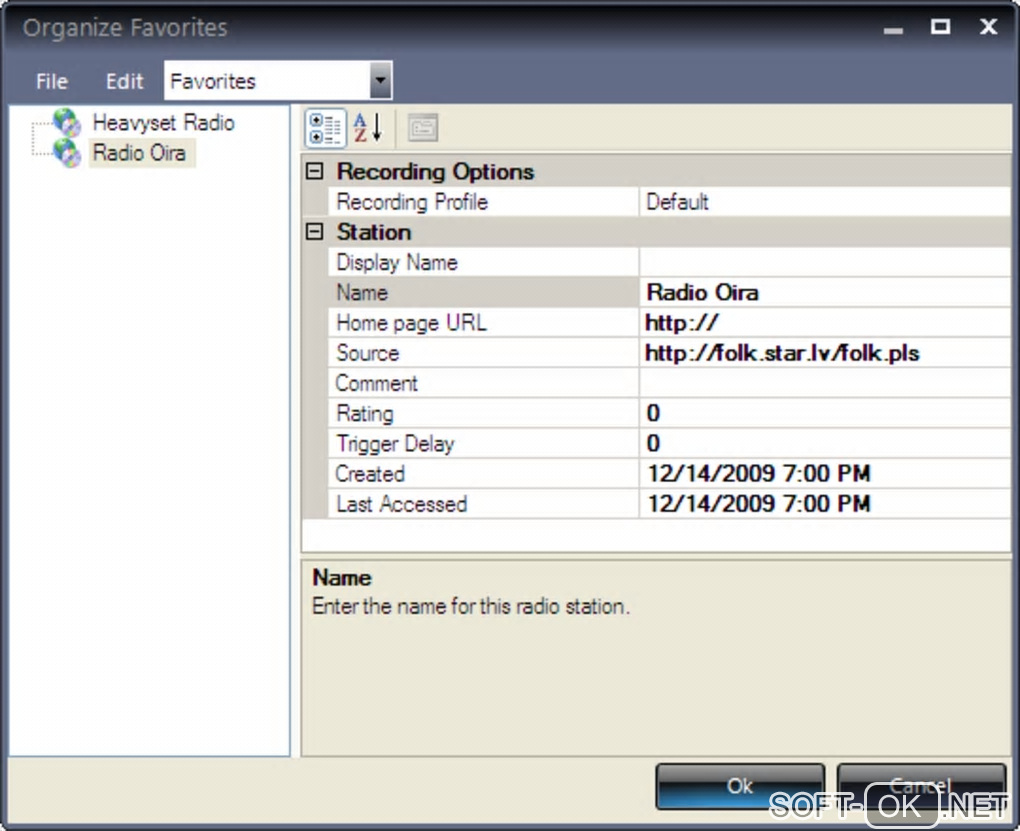Image resolution: width=1020 pixels, height=831 pixels.
Task: Open the Favorites dropdown list
Action: (x=381, y=81)
